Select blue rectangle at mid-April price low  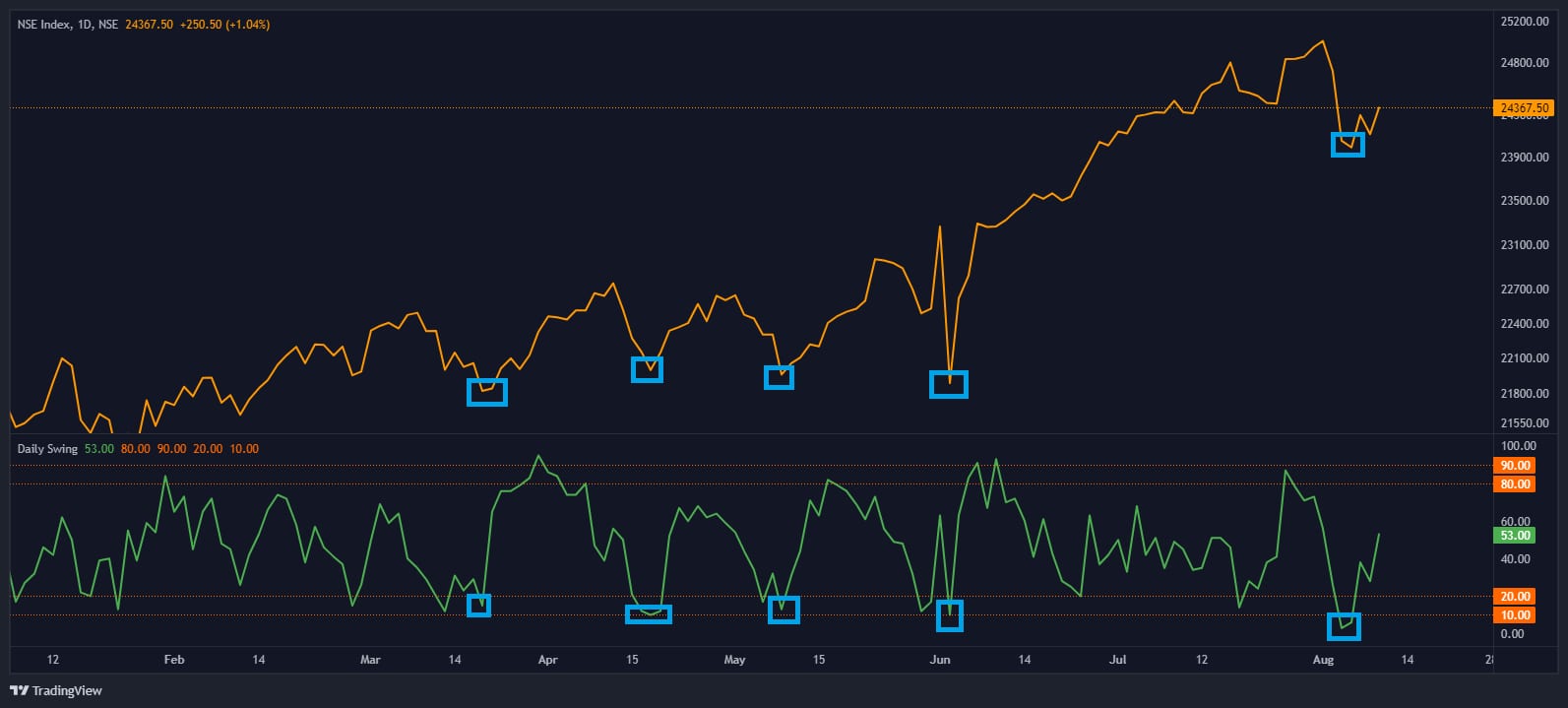(x=647, y=369)
